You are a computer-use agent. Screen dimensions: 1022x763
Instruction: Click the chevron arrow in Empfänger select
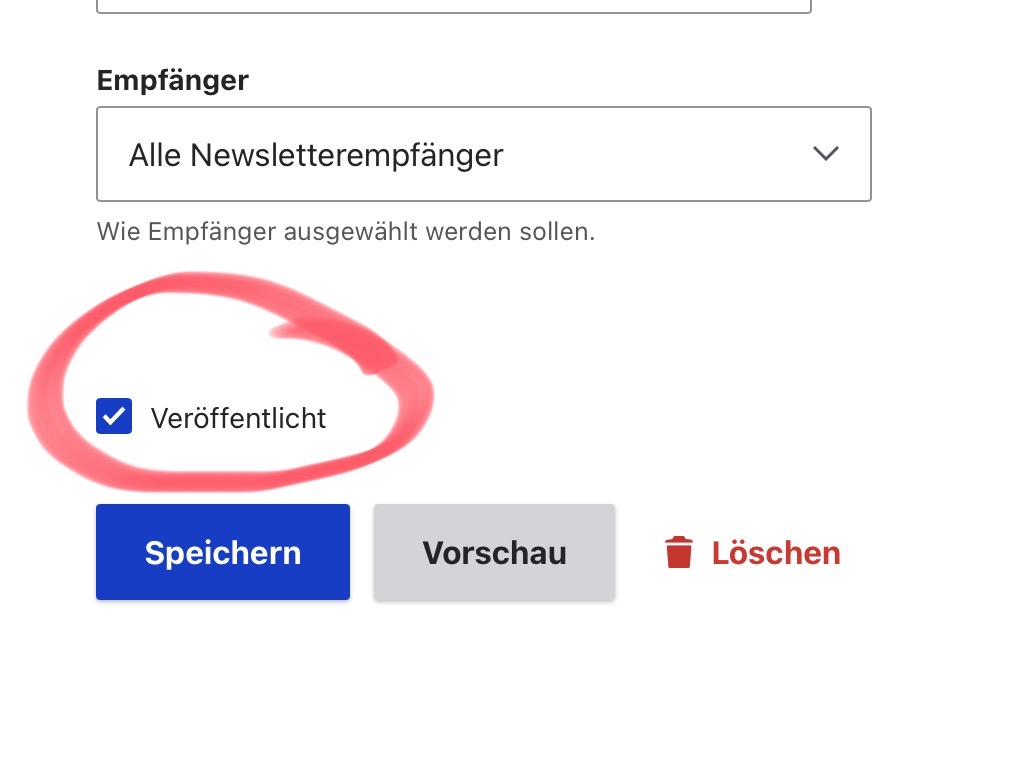coord(825,154)
